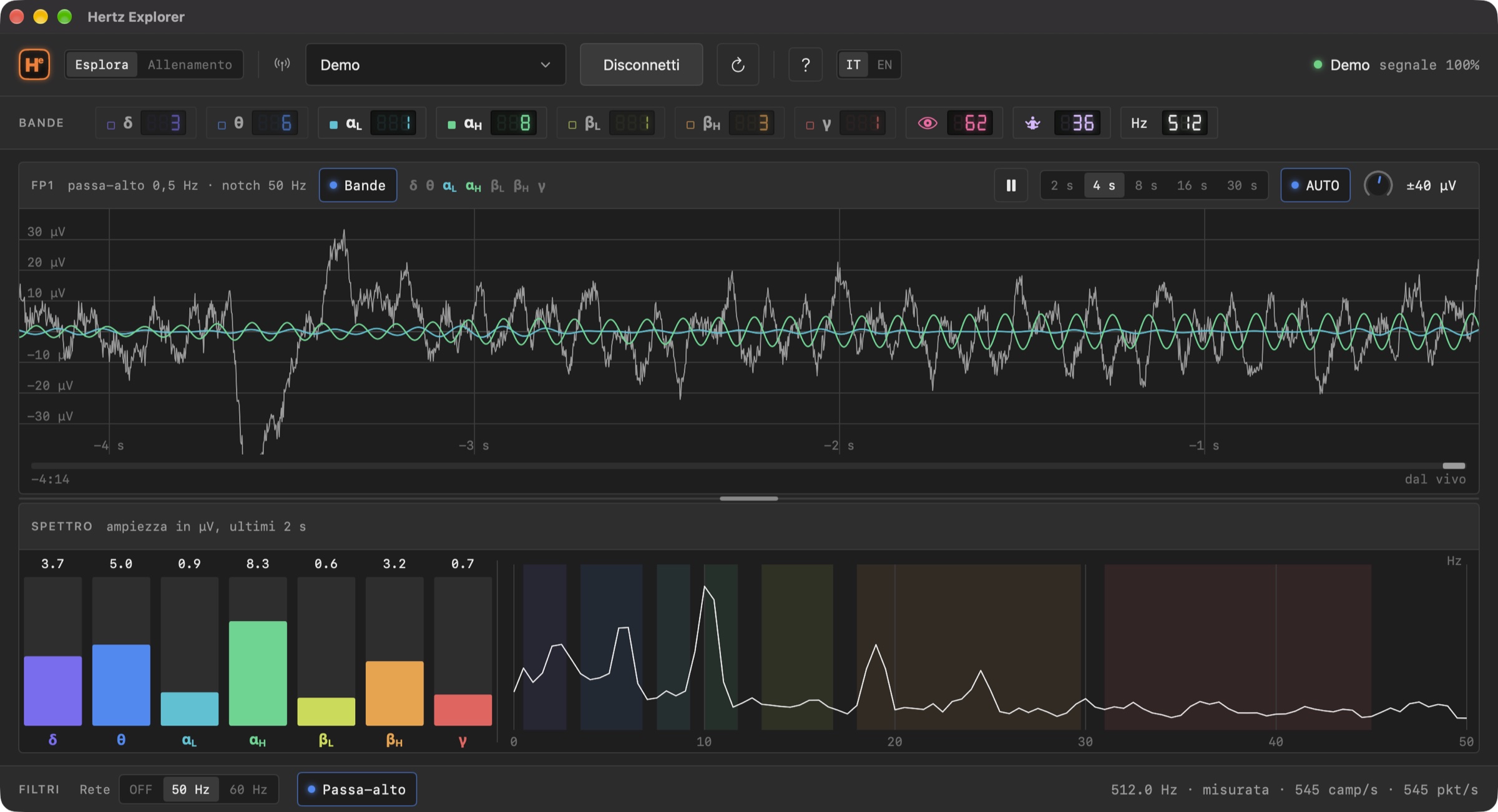
Task: Set time window to 2 s
Action: [1062, 185]
